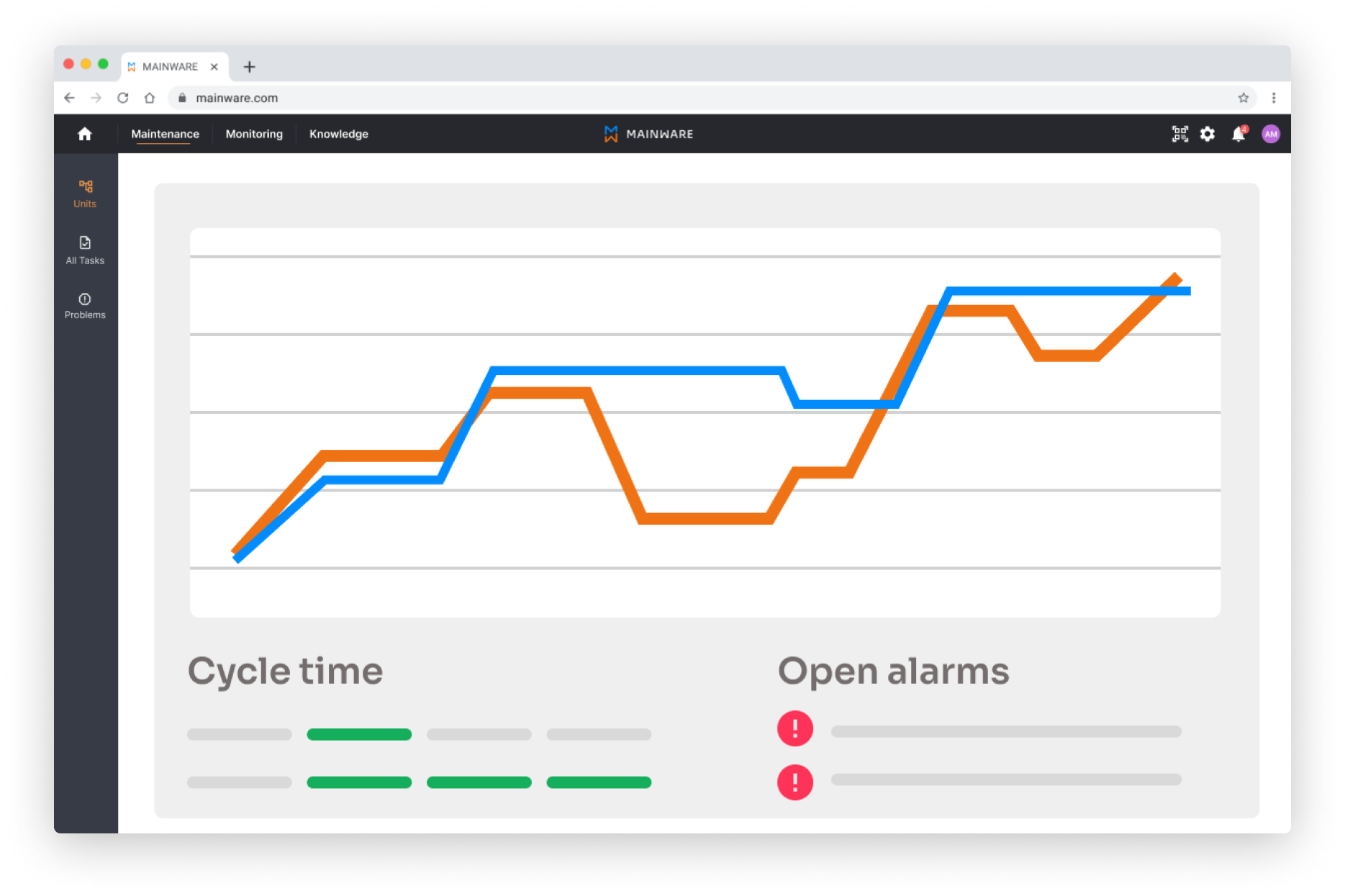1345x896 pixels.
Task: Open the browser three-dot menu
Action: tap(1273, 98)
